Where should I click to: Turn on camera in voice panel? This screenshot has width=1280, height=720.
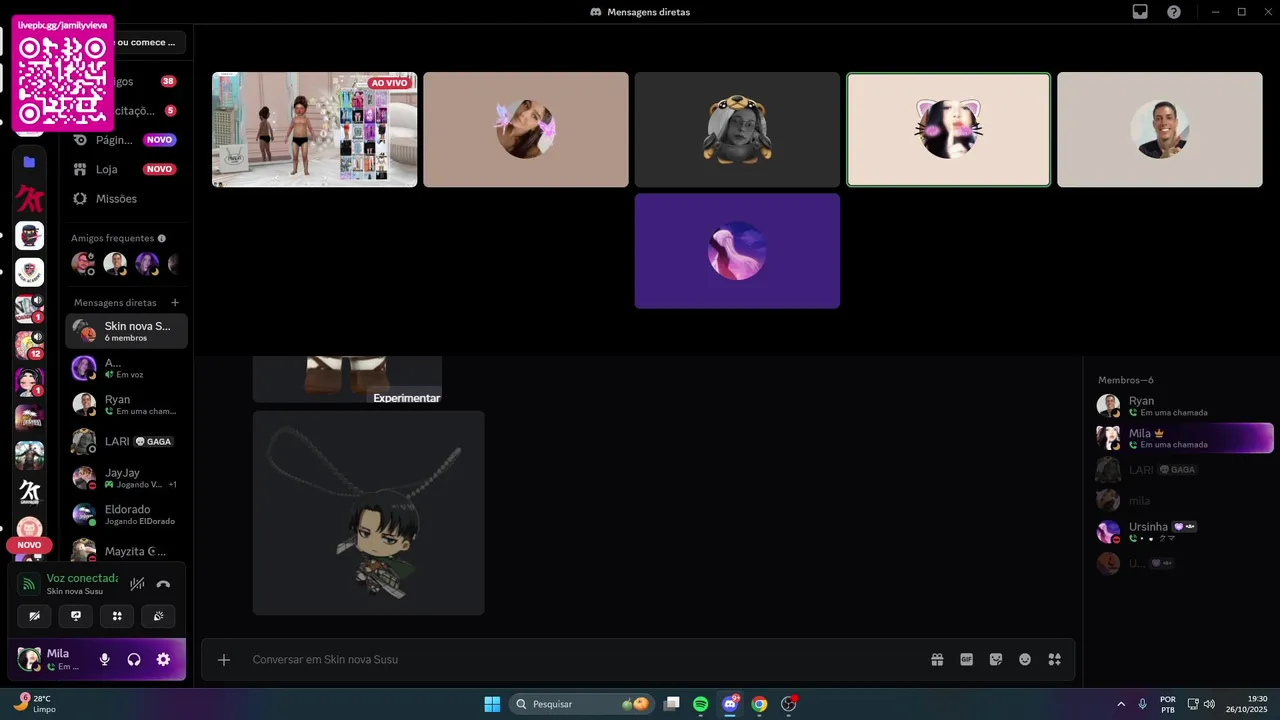(x=34, y=616)
